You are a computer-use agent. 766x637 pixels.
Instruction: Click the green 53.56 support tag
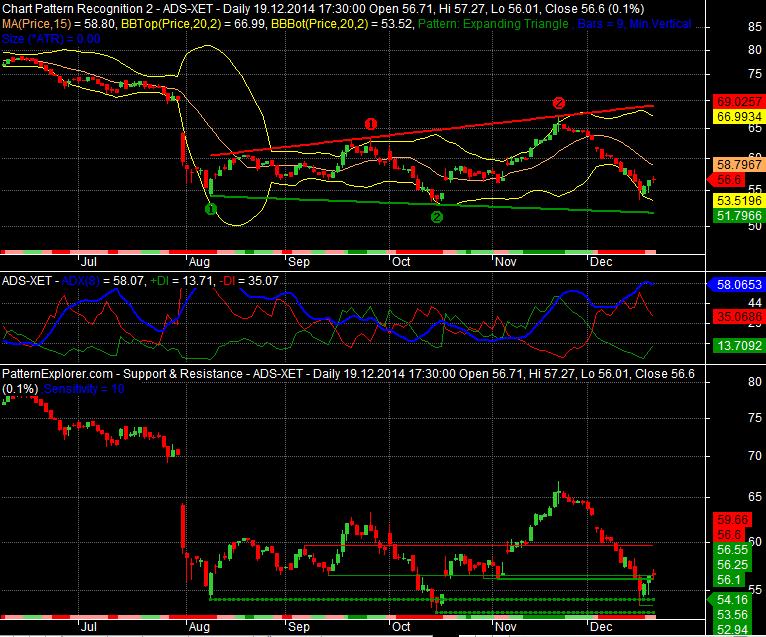(x=732, y=615)
